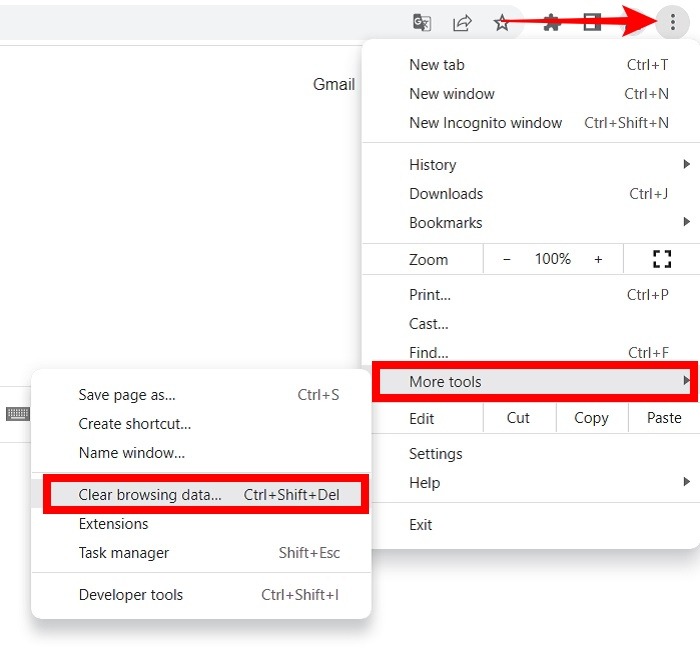Open the Gmail link on the page
Viewport: 700px width, 669px height.
tap(333, 84)
